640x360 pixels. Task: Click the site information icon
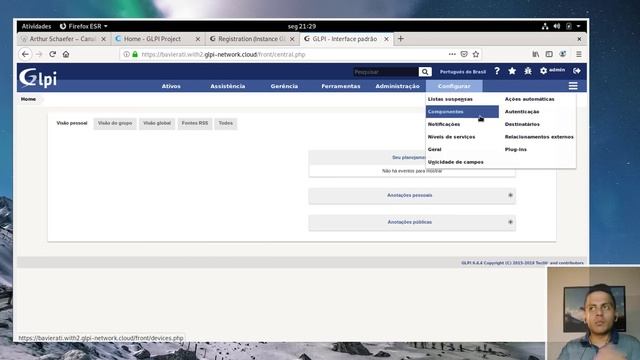click(127, 54)
